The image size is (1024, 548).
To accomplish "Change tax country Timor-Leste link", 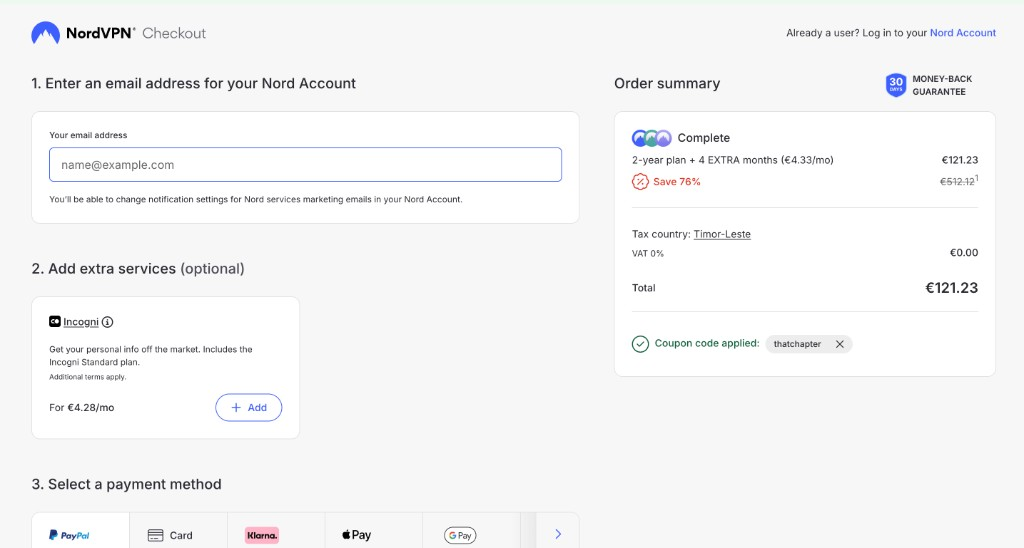I will coord(722,234).
